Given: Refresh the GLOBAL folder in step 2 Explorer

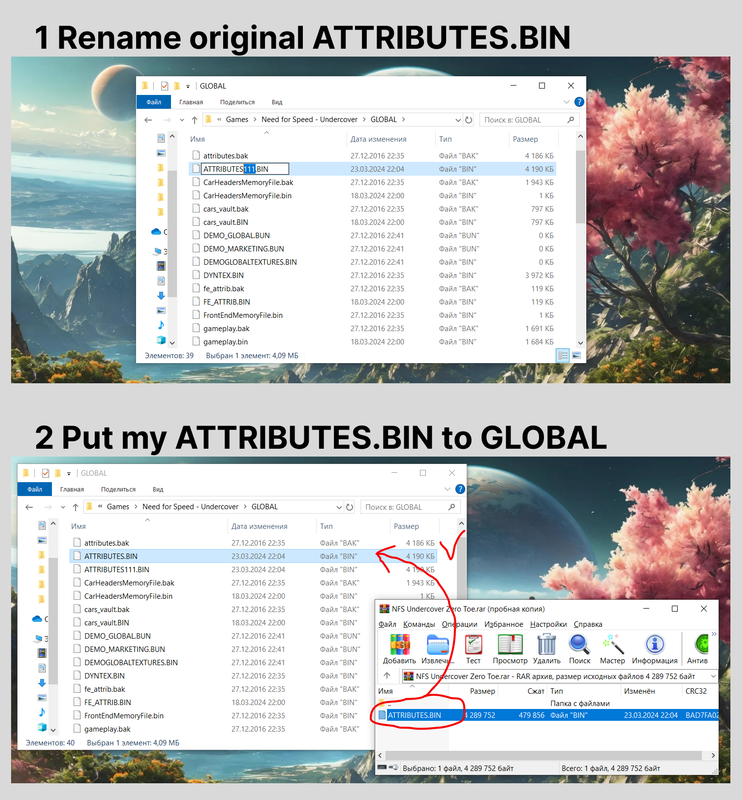Looking at the screenshot, I should pyautogui.click(x=350, y=507).
